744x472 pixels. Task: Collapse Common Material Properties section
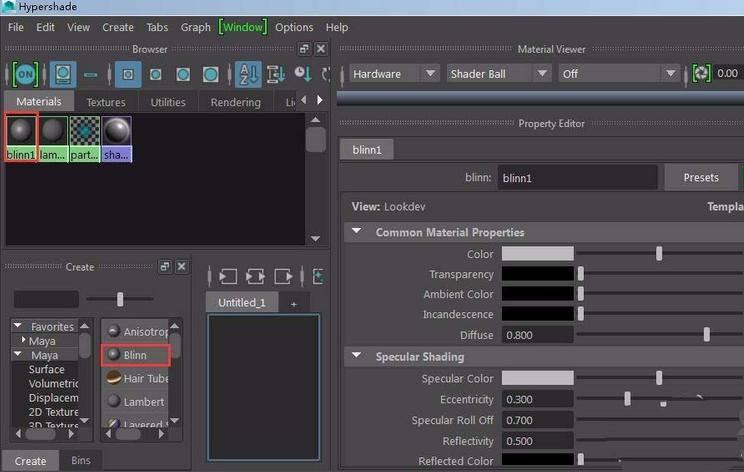356,231
